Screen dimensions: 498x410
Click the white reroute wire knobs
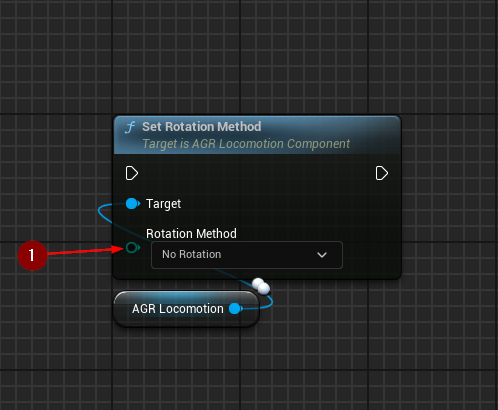click(261, 286)
